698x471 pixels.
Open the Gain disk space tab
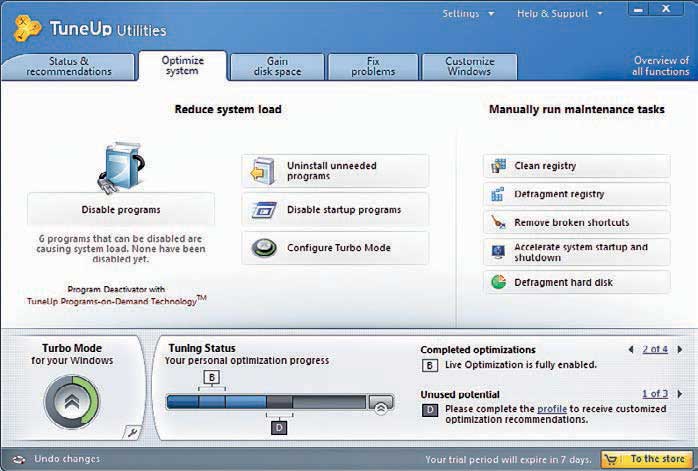tap(277, 66)
